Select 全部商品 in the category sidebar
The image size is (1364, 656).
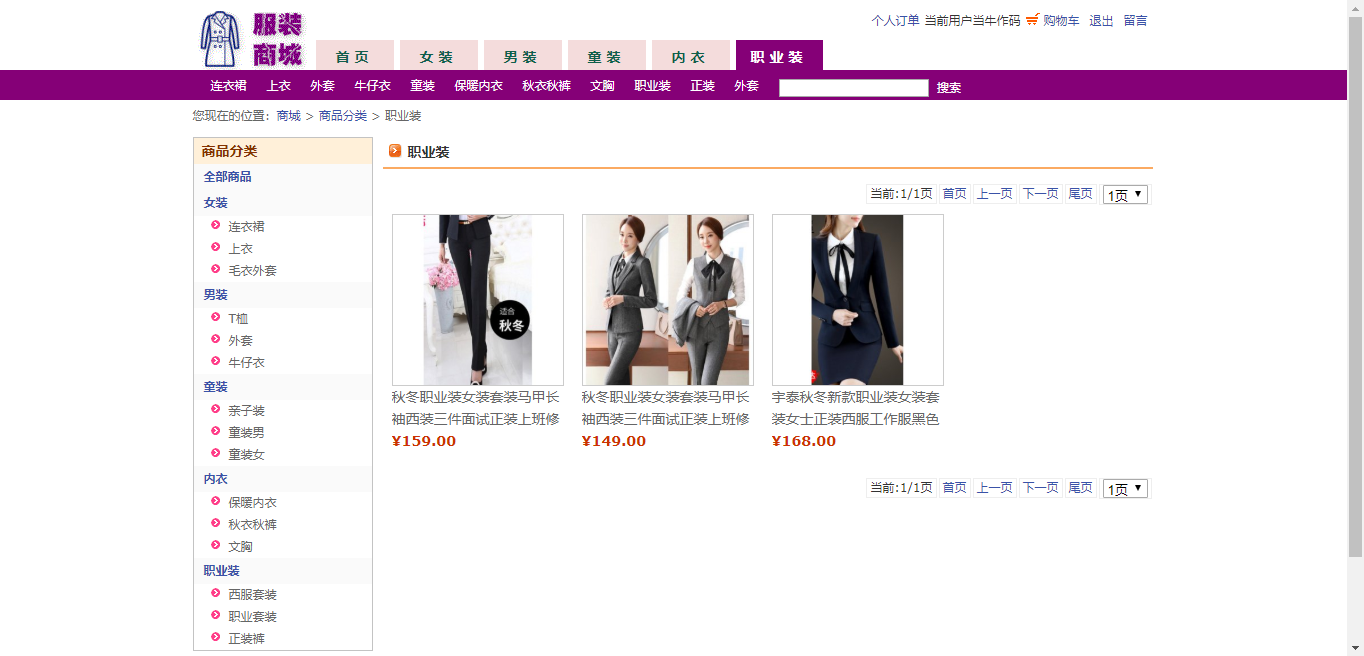(228, 177)
